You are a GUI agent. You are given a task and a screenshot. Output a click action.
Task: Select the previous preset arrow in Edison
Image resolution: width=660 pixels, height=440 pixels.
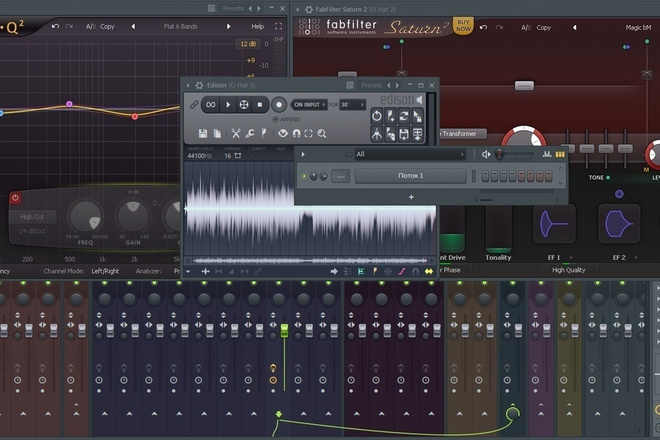tap(389, 85)
